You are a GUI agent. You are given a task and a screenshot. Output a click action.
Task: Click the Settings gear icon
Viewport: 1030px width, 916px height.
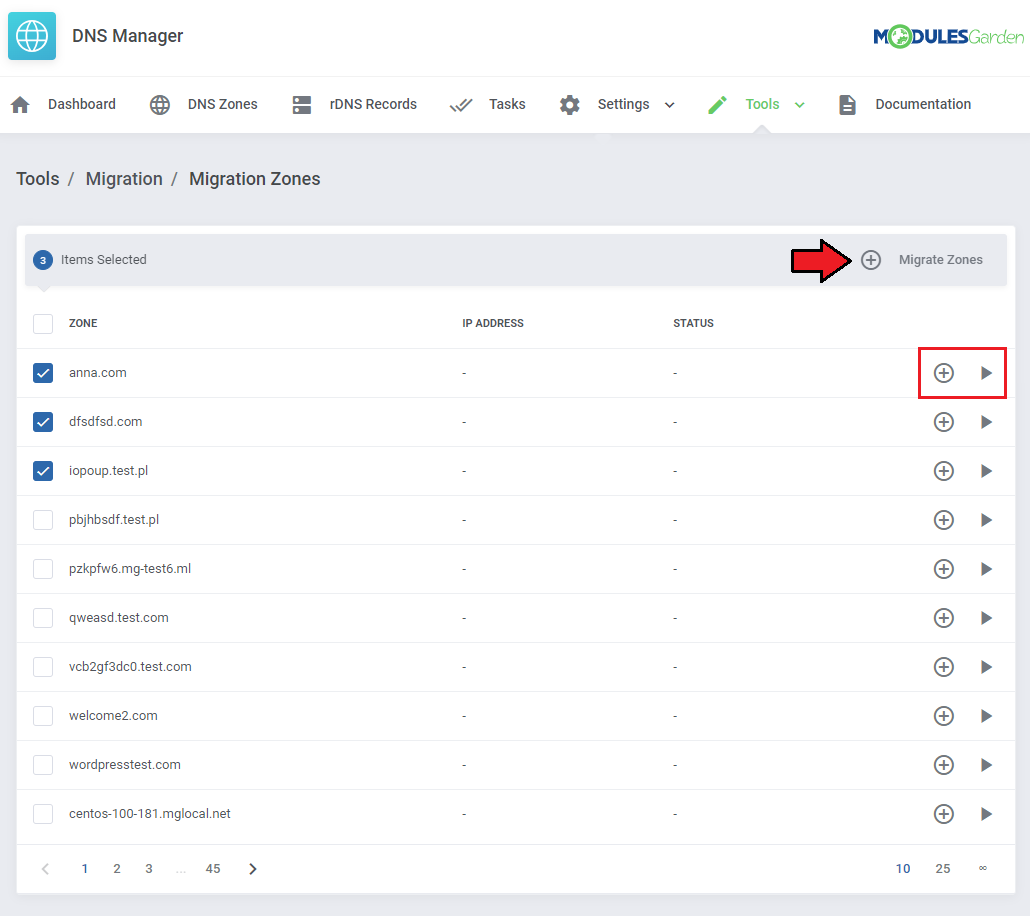pos(570,104)
